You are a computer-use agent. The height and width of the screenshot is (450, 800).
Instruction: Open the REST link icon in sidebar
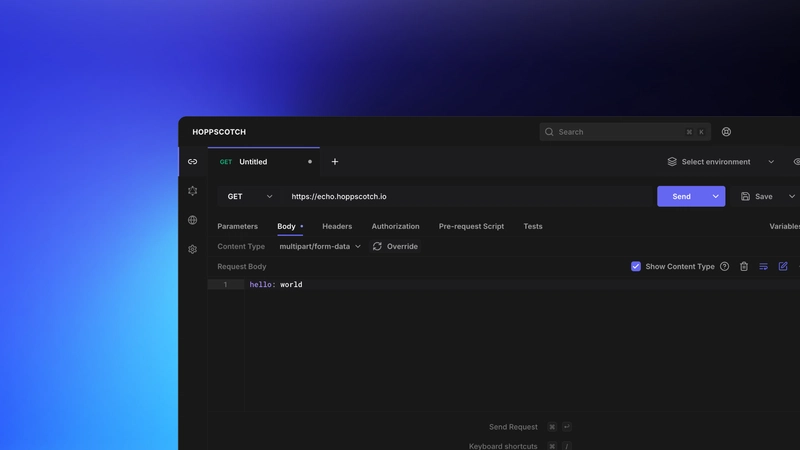tap(192, 162)
